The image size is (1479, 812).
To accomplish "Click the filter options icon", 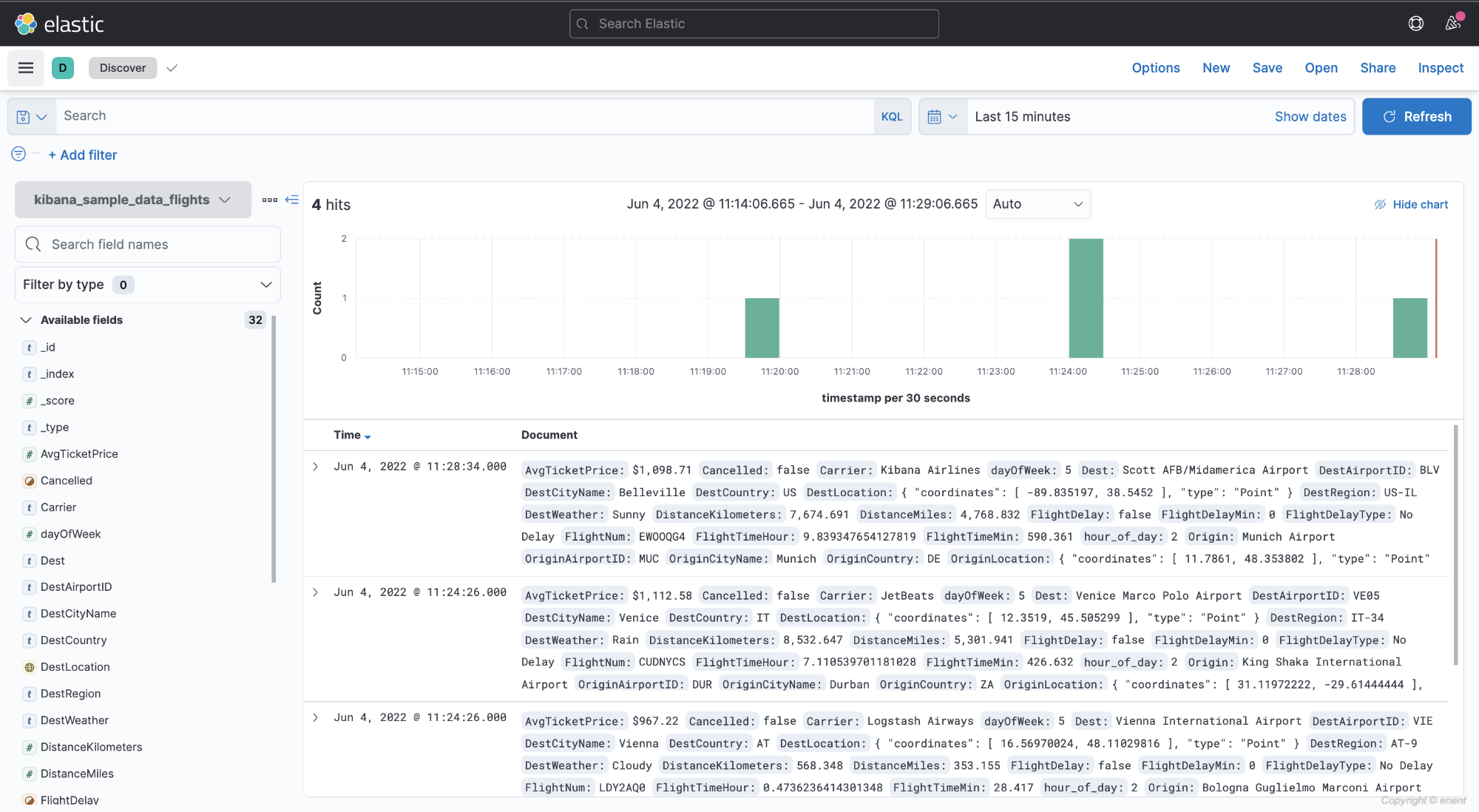I will [18, 154].
